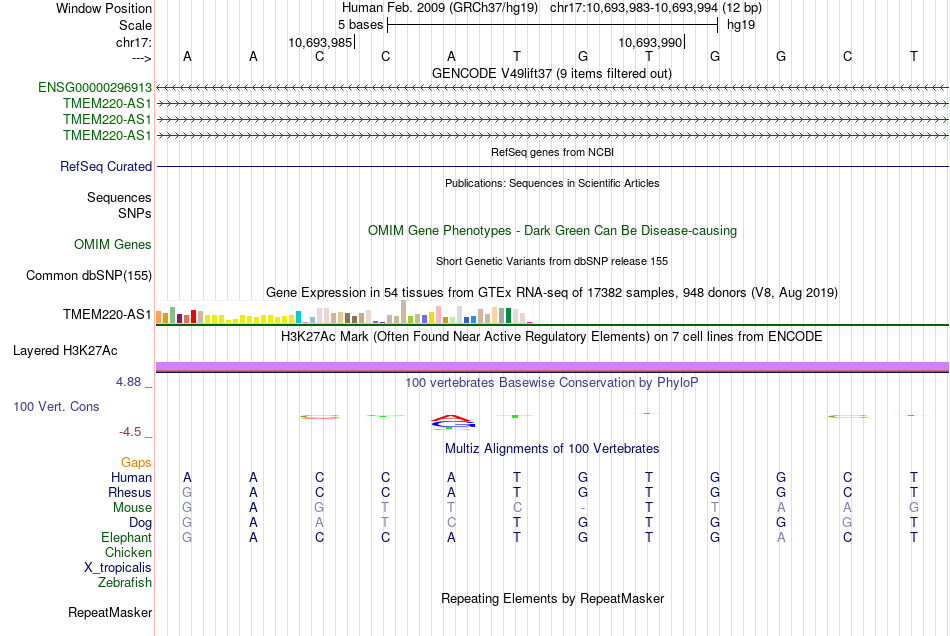The image size is (950, 636).
Task: Click the Dog species label
Action: 140,522
